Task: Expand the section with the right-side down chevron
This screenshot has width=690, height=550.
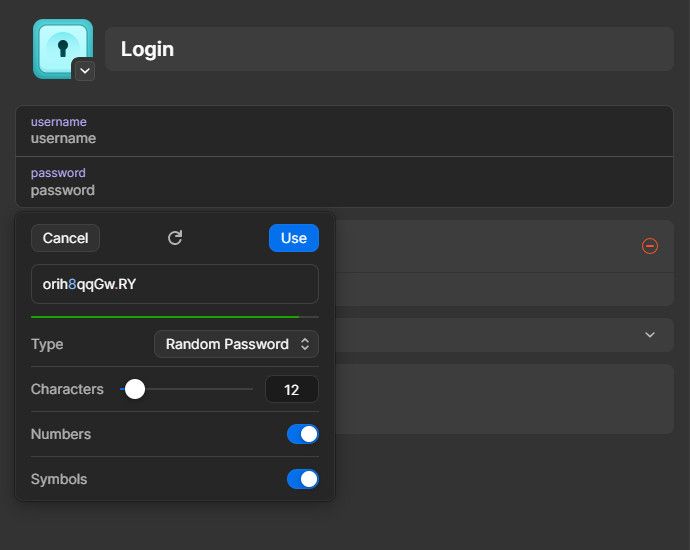Action: (x=650, y=335)
